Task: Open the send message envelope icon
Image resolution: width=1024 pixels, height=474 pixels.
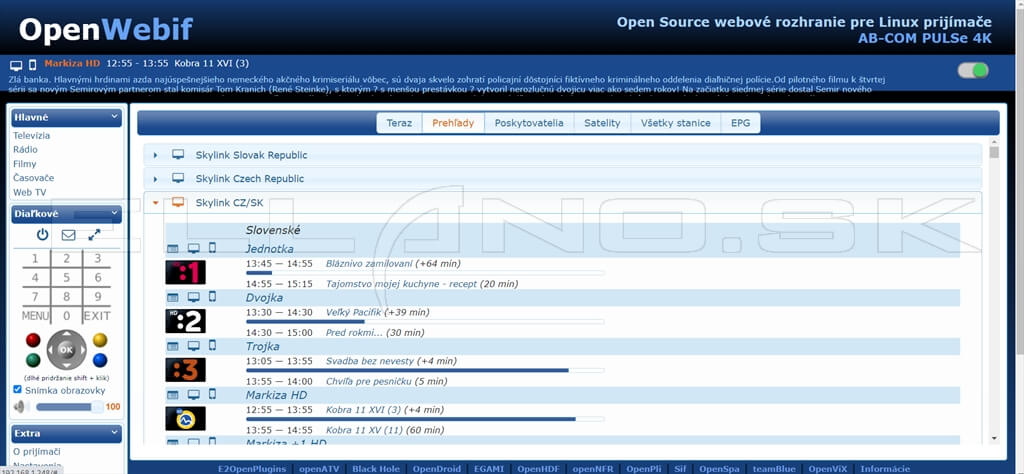Action: coord(69,235)
